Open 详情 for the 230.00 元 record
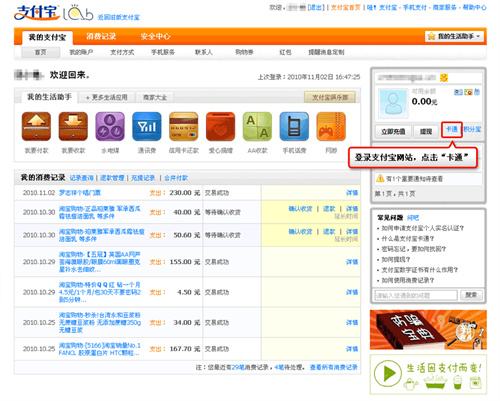 click(x=352, y=193)
